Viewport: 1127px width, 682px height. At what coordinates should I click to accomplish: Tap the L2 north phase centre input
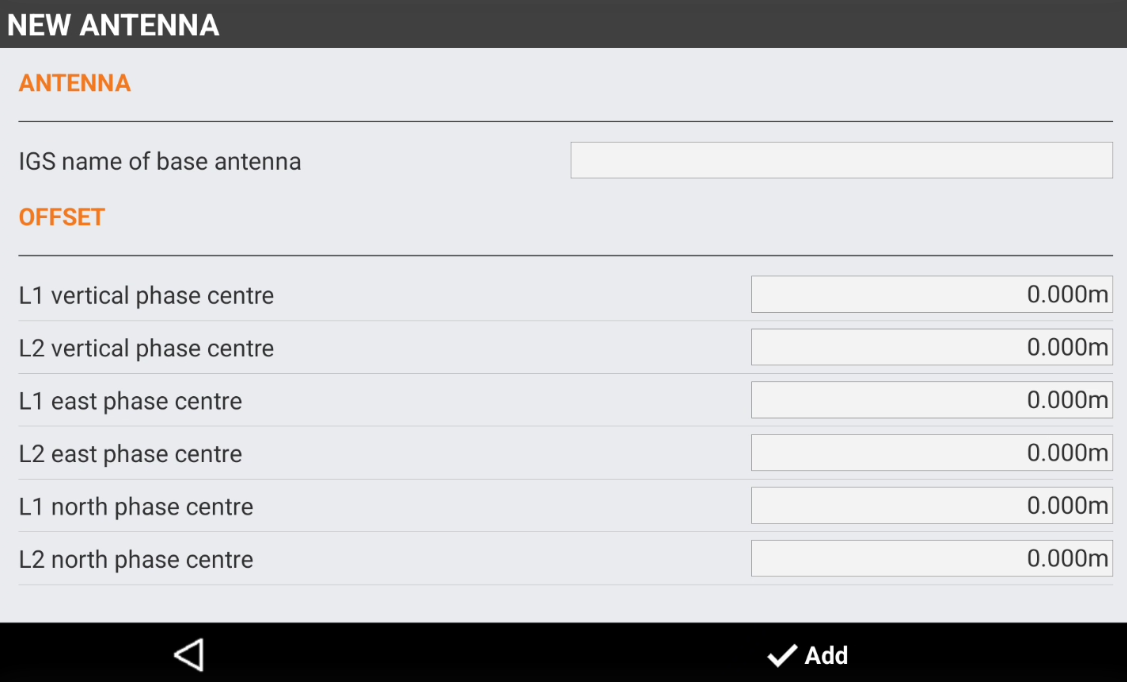point(931,558)
